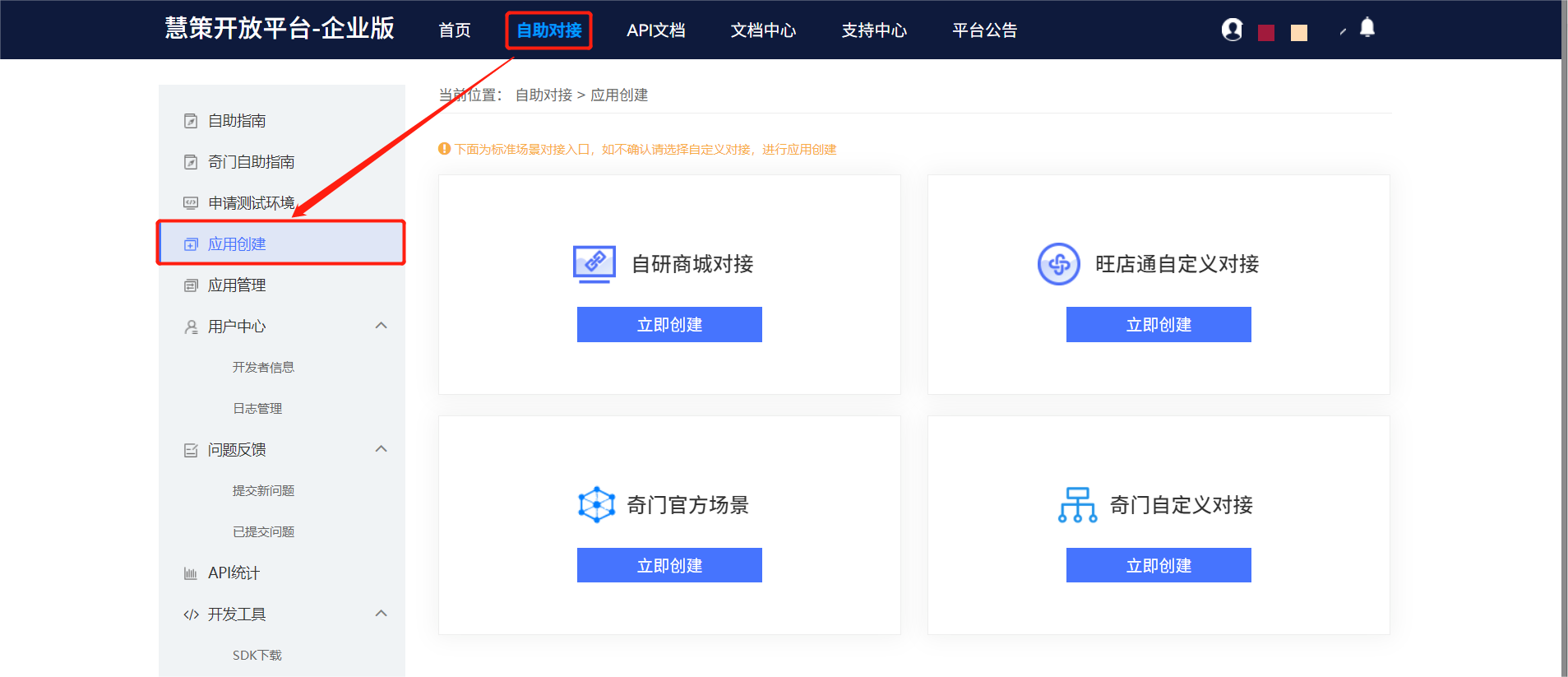The width and height of the screenshot is (1568, 677).
Task: Open 文档中心 in top navigation
Action: coord(764,30)
